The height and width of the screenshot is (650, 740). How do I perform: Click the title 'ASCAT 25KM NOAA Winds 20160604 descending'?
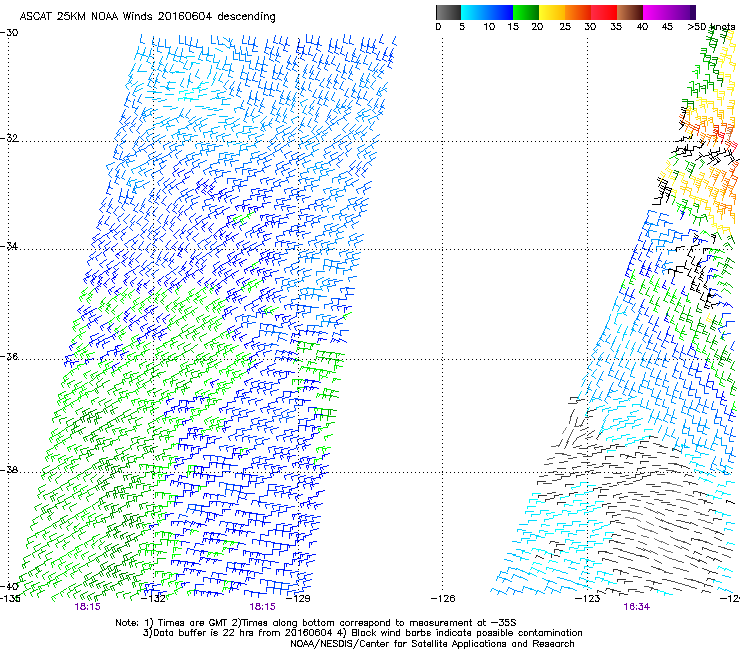point(147,17)
